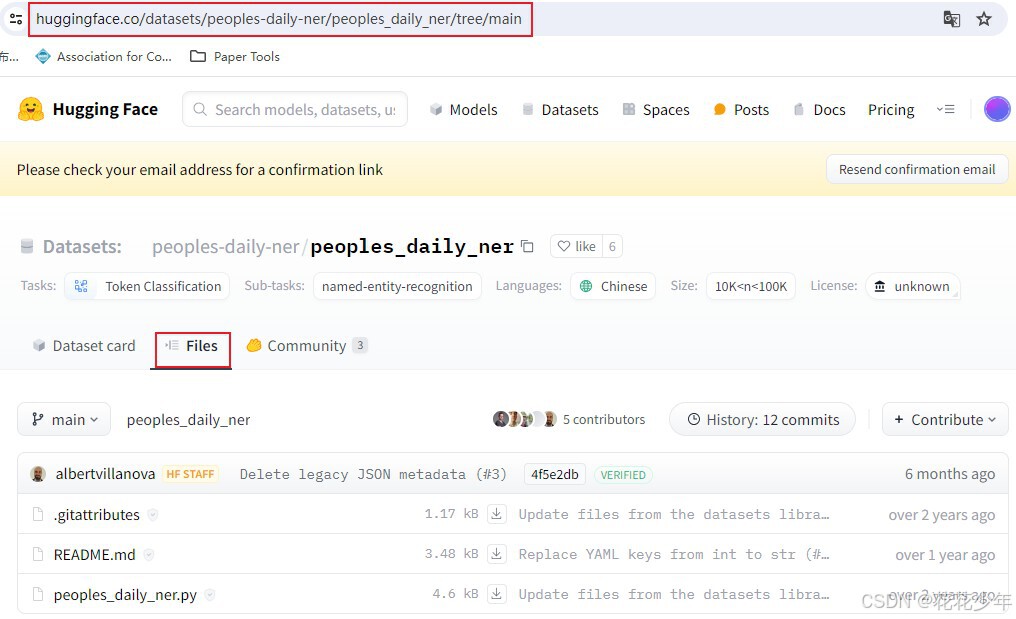The height and width of the screenshot is (619, 1016).
Task: Download the README.md file
Action: pos(496,555)
